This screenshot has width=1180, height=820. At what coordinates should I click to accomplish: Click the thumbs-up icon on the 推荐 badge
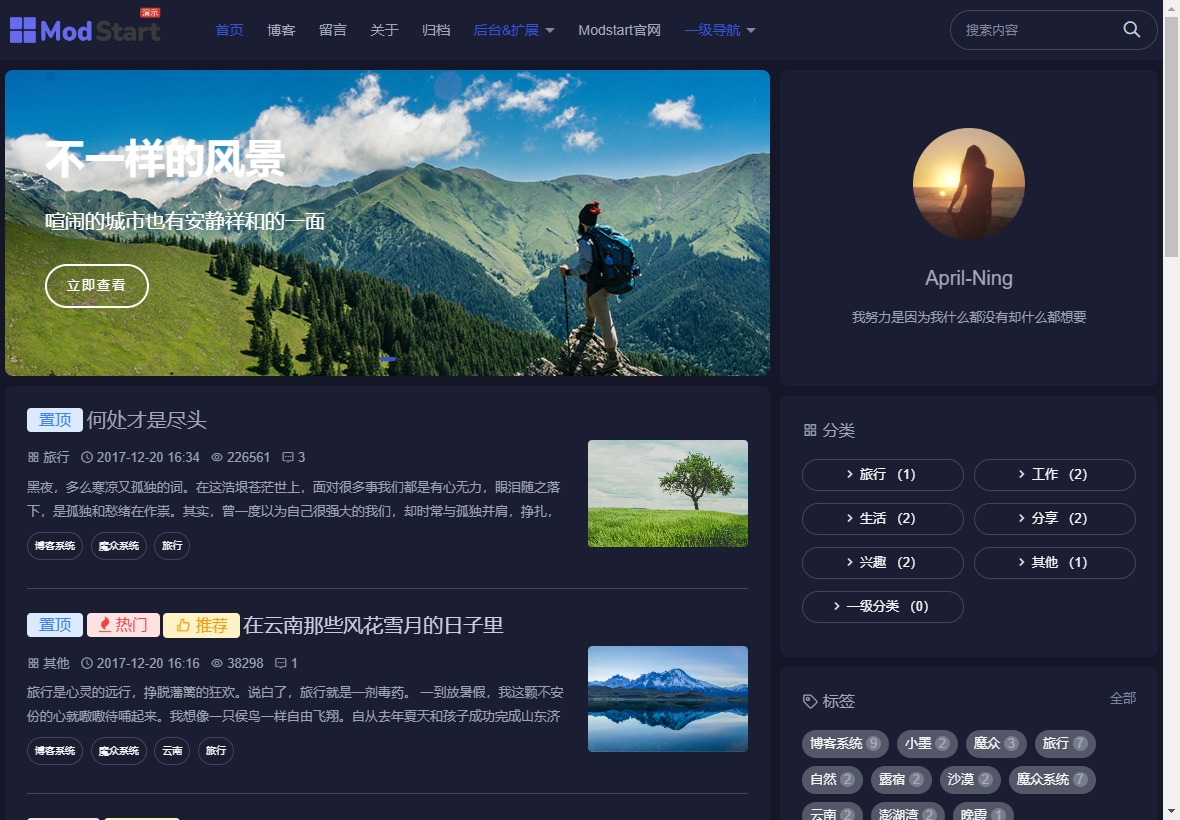[184, 625]
